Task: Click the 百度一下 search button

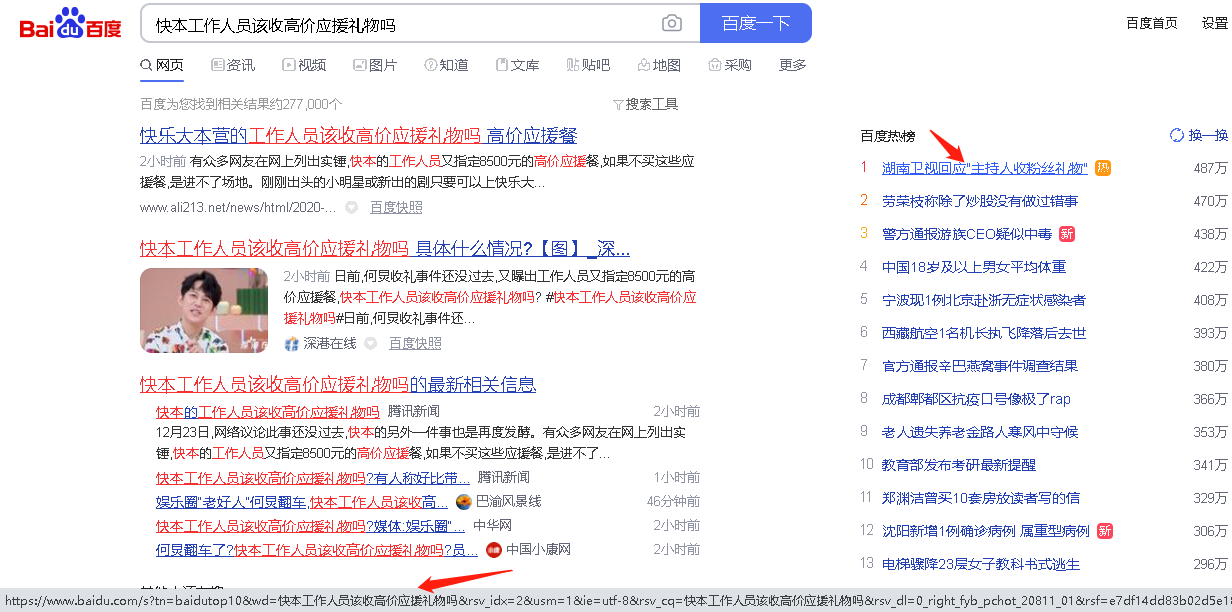Action: click(756, 23)
